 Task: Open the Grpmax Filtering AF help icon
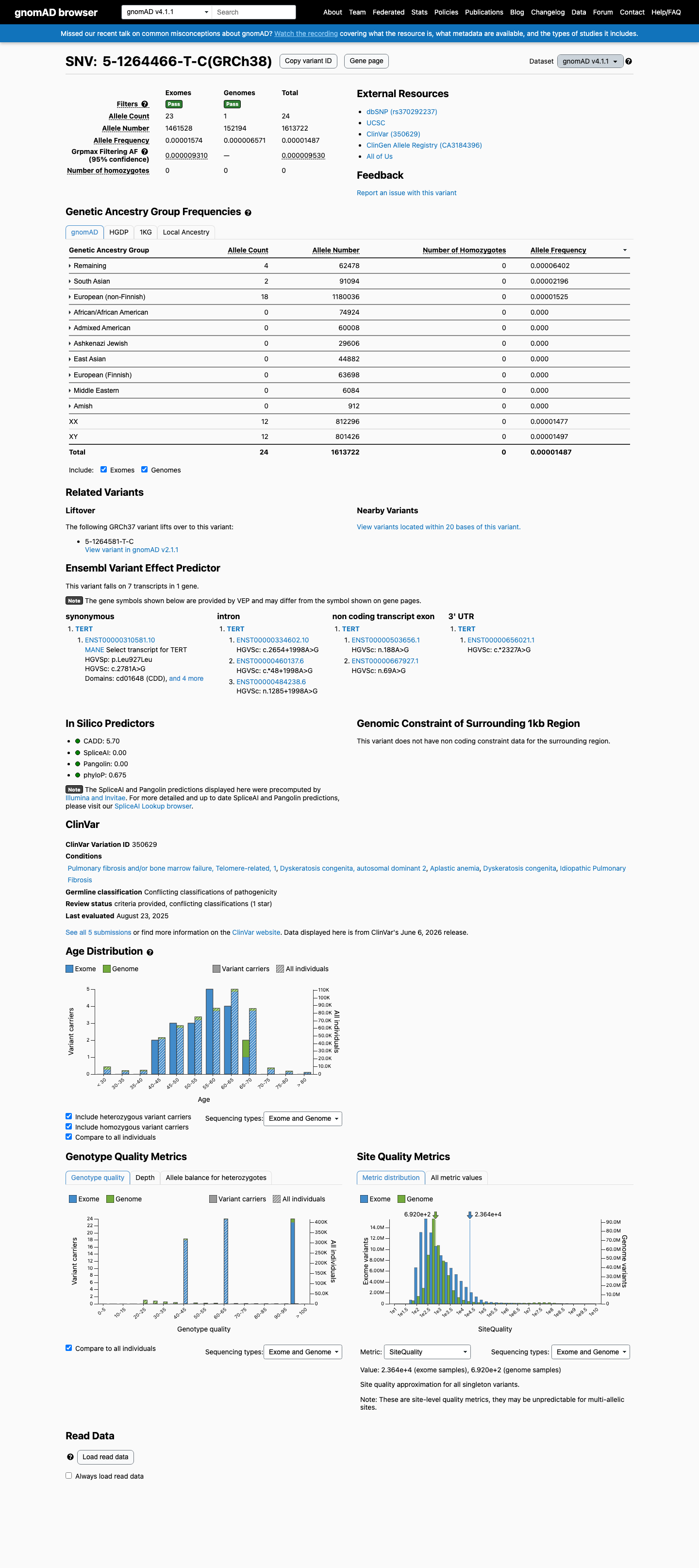point(145,152)
